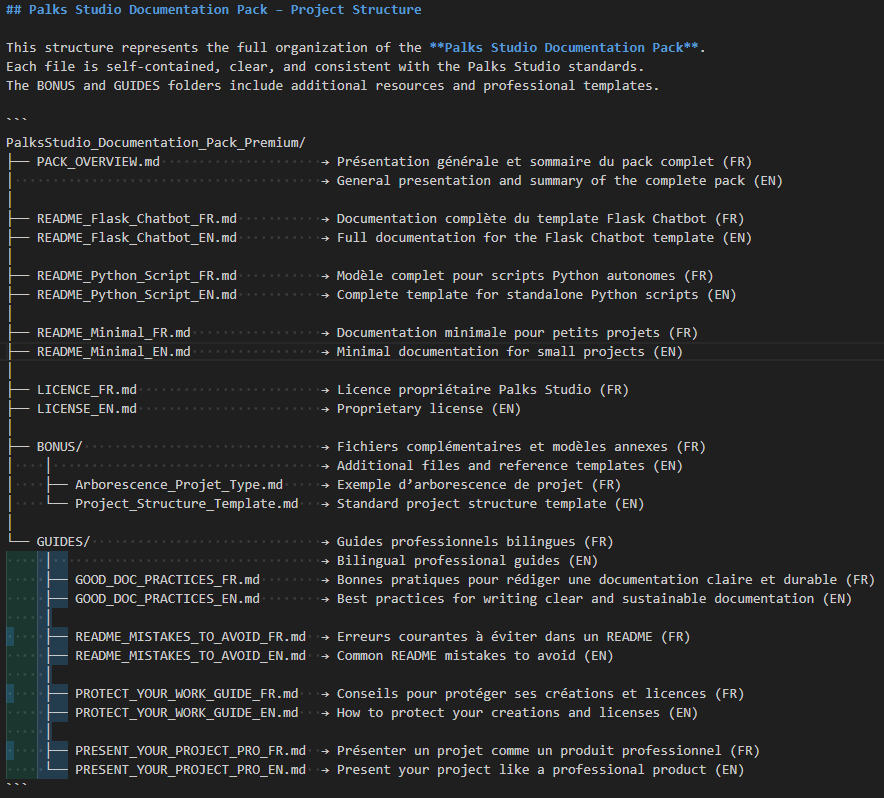
Task: Place cursor on README_Minimal_EN.md
Action: coord(113,352)
